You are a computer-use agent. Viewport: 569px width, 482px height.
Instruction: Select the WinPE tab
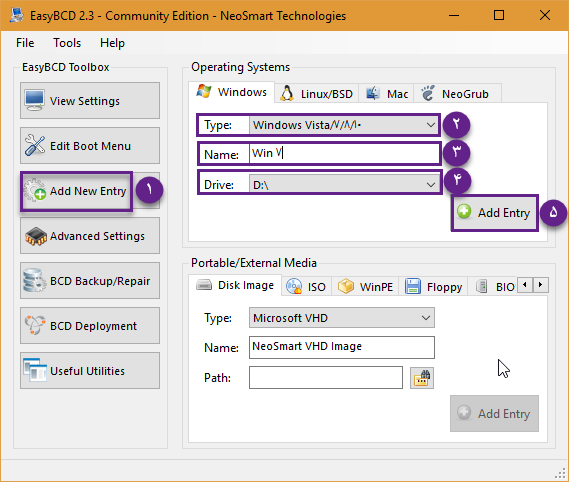(365, 287)
